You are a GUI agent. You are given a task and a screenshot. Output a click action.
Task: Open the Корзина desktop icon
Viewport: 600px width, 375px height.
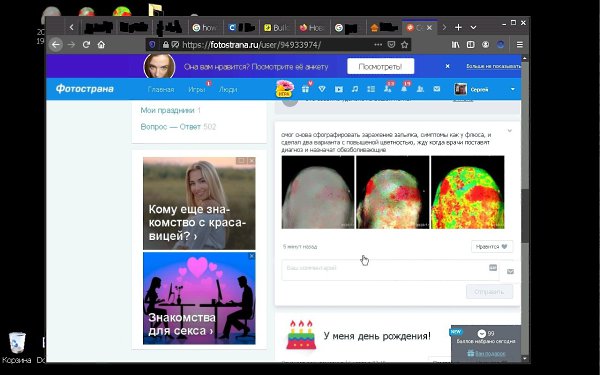coord(17,347)
